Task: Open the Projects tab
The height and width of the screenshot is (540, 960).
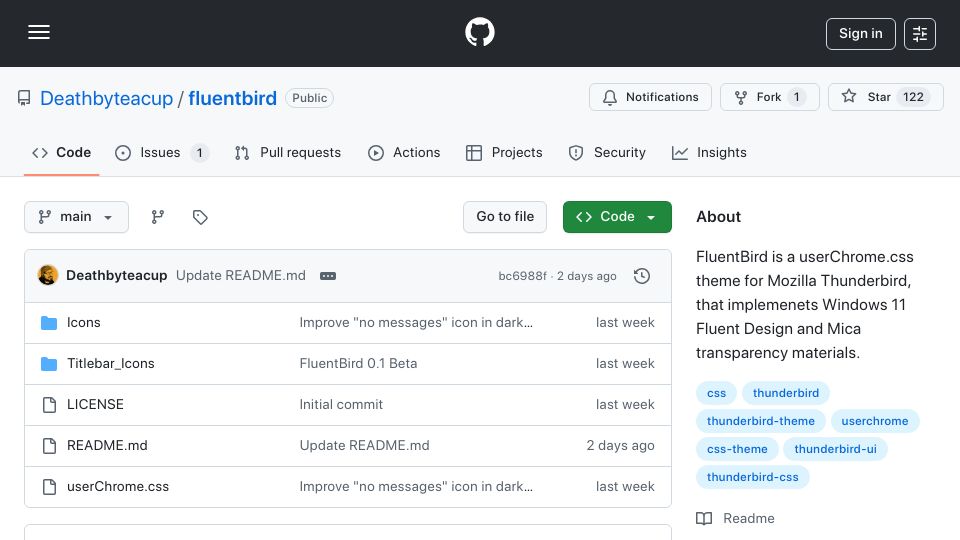Action: tap(504, 152)
